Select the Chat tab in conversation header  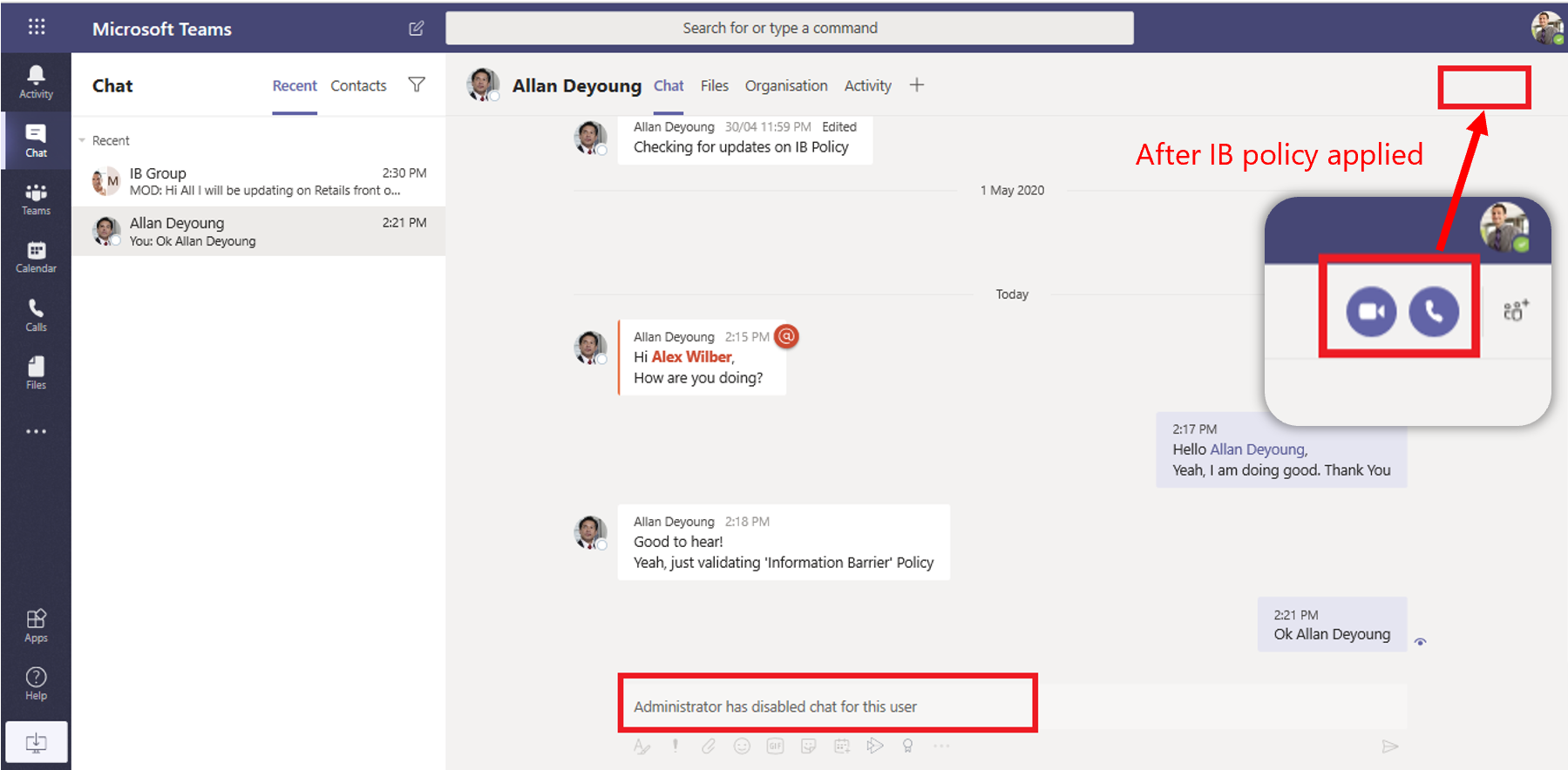[x=669, y=85]
